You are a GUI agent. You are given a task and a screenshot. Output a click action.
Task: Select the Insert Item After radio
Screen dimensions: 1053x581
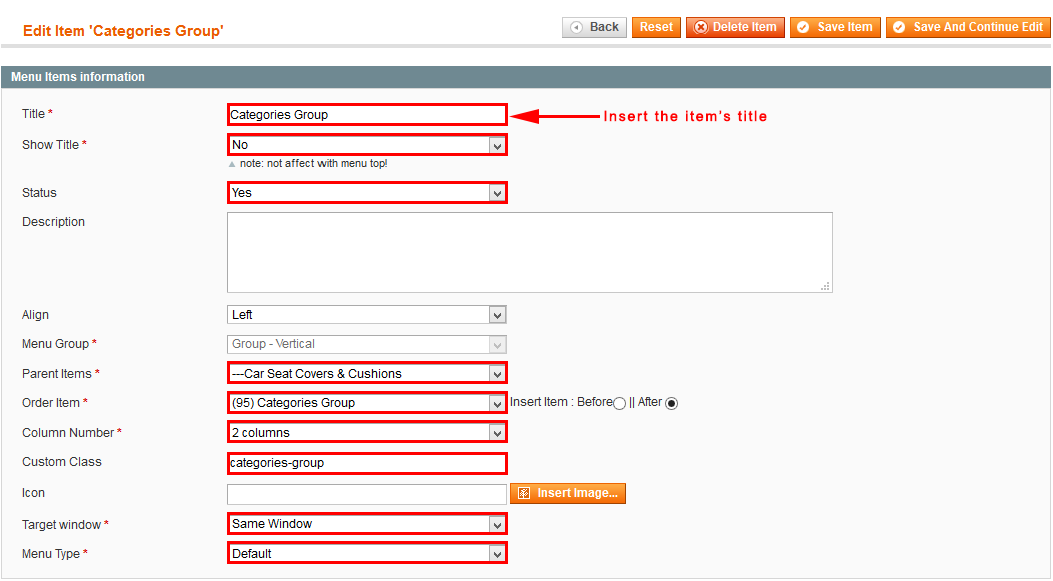[x=671, y=403]
